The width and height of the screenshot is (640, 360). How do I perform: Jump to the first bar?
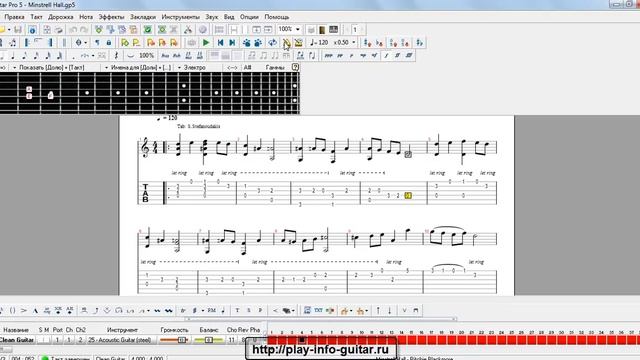click(220, 42)
